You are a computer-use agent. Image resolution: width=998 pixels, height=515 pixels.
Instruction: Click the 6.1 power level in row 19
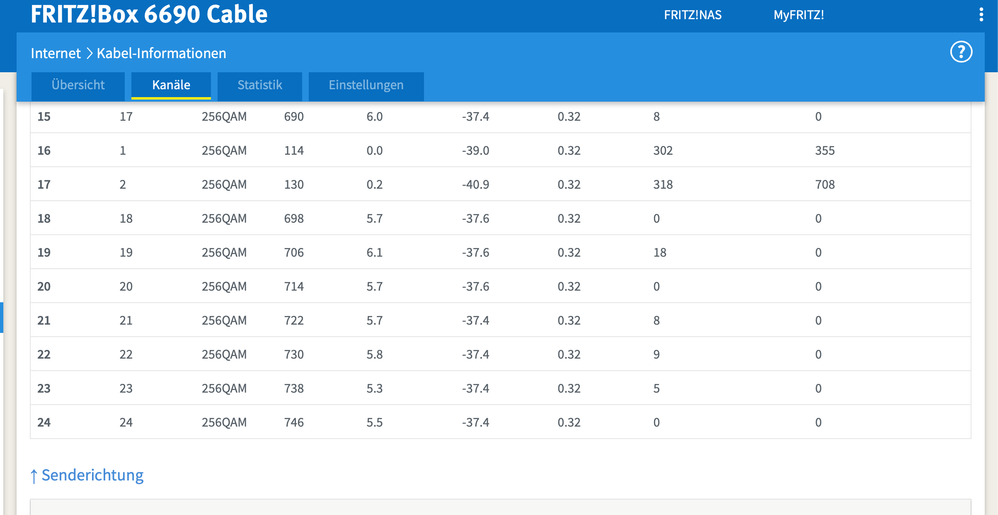click(375, 253)
